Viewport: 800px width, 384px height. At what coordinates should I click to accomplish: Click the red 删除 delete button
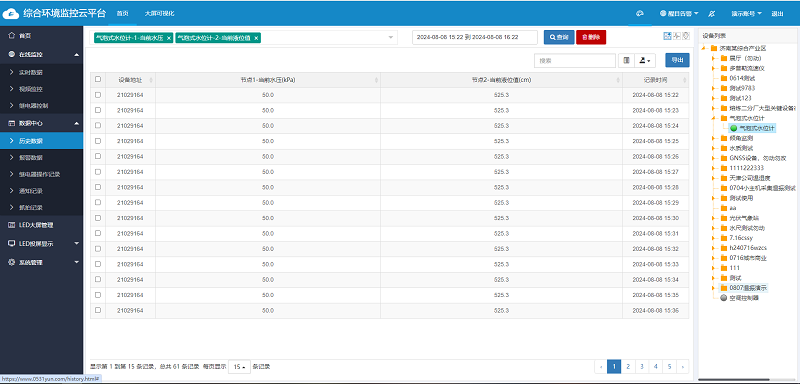[591, 37]
